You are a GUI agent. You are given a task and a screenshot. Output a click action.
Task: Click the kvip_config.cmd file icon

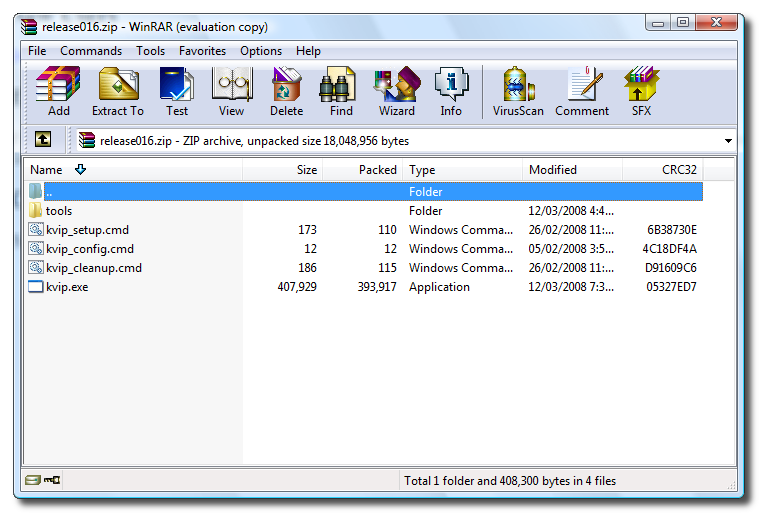pyautogui.click(x=36, y=249)
